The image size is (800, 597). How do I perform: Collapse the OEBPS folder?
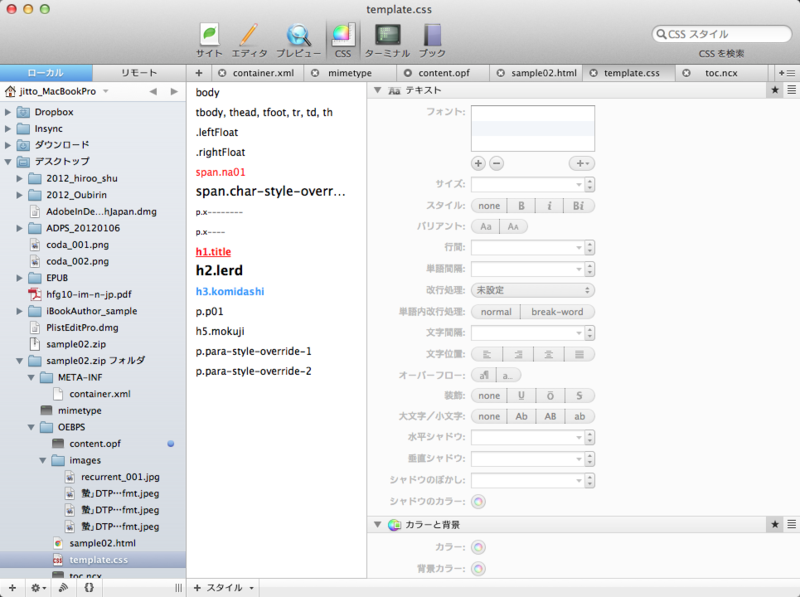tap(31, 427)
